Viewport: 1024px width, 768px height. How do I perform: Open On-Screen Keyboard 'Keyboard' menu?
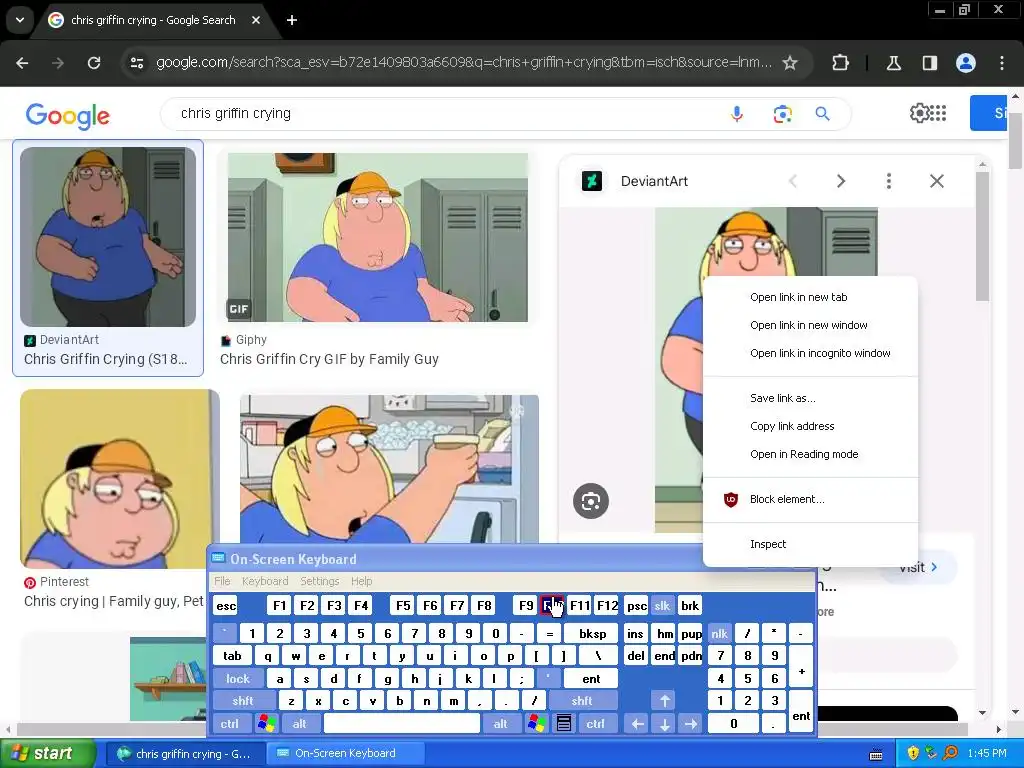[264, 581]
